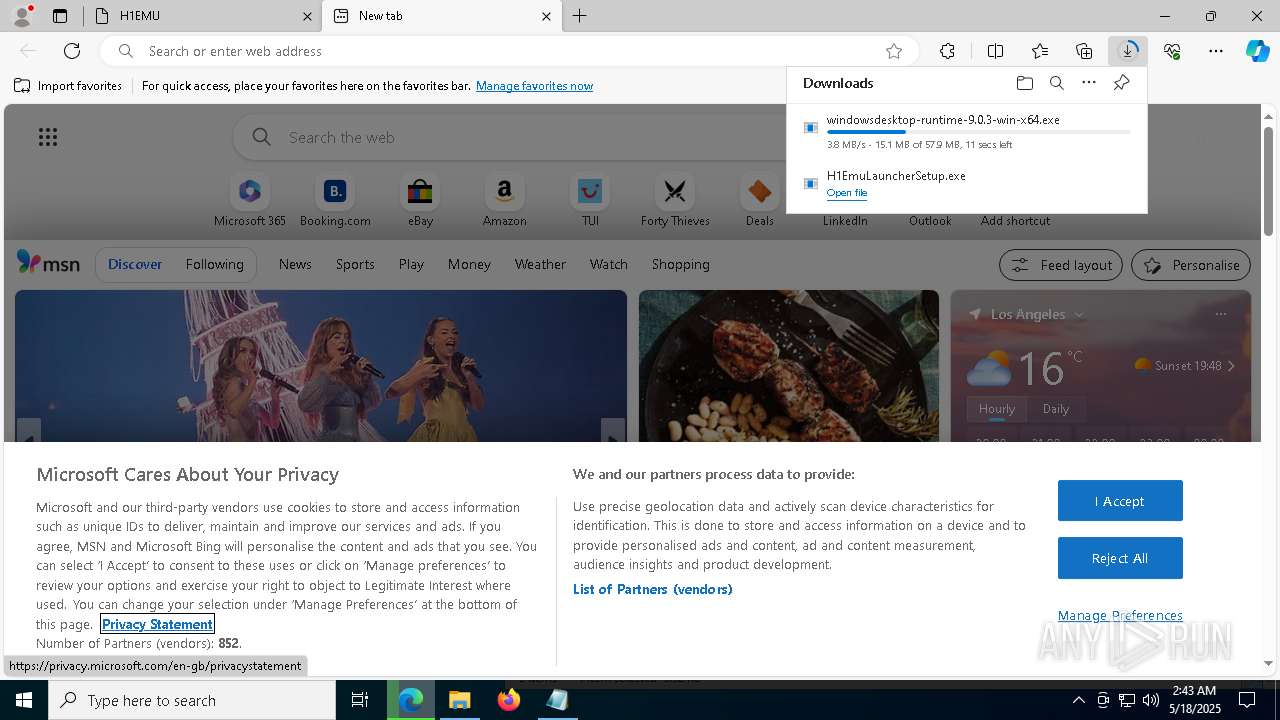
Task: Open the Shopping section
Action: coord(680,264)
